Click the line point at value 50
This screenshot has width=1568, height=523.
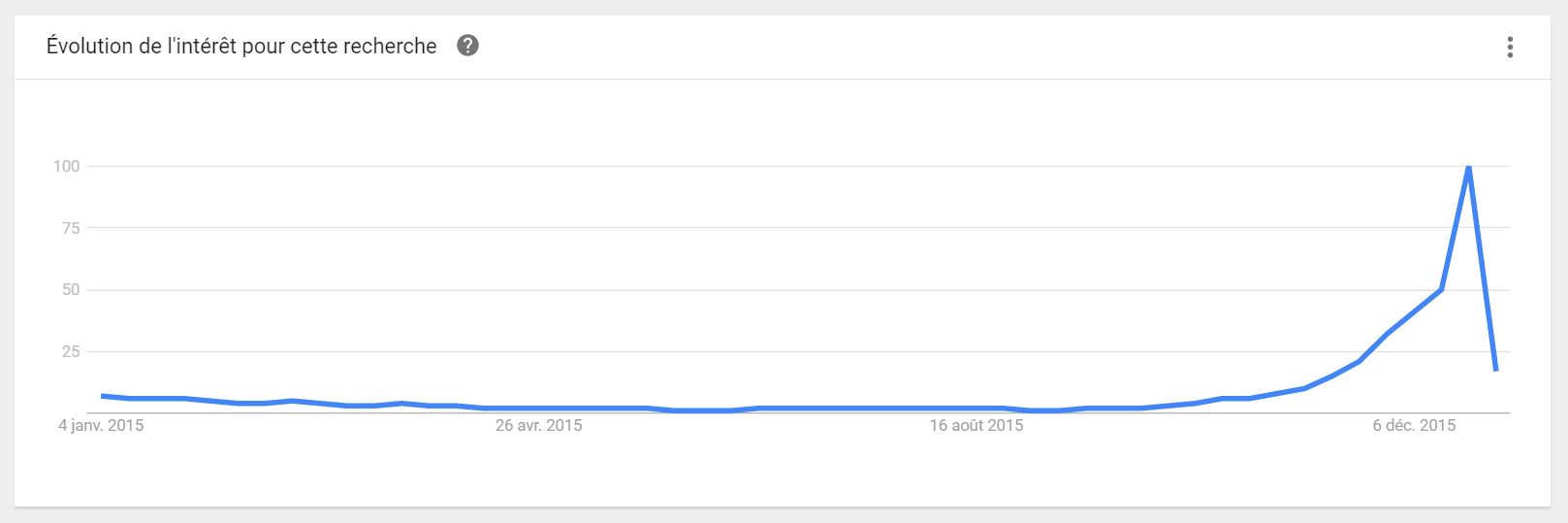click(1441, 289)
